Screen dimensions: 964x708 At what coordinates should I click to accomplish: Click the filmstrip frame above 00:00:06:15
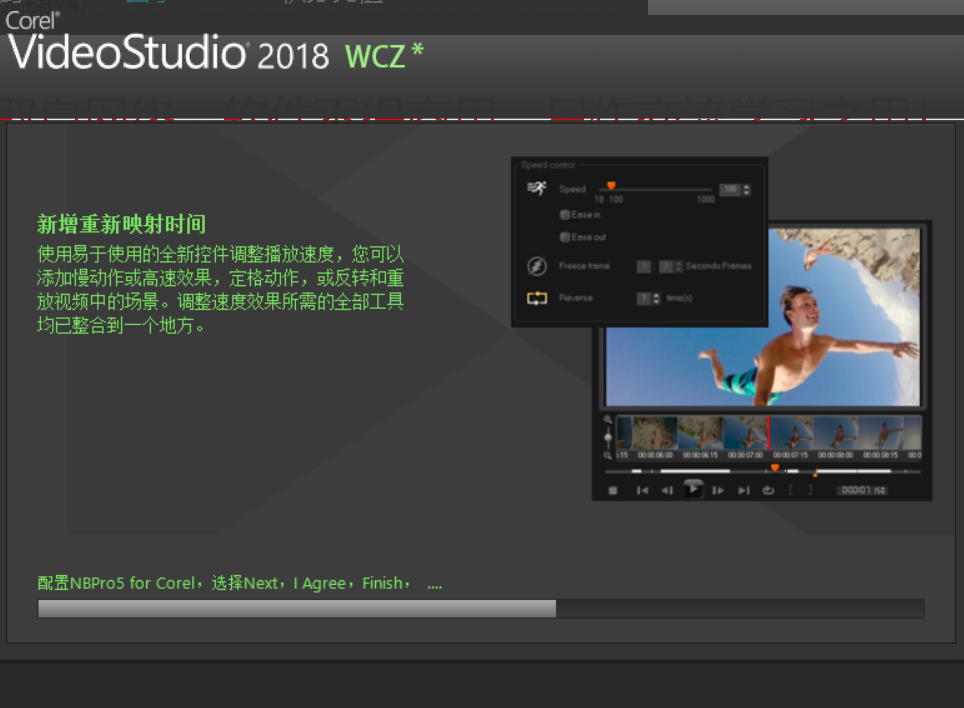click(700, 433)
